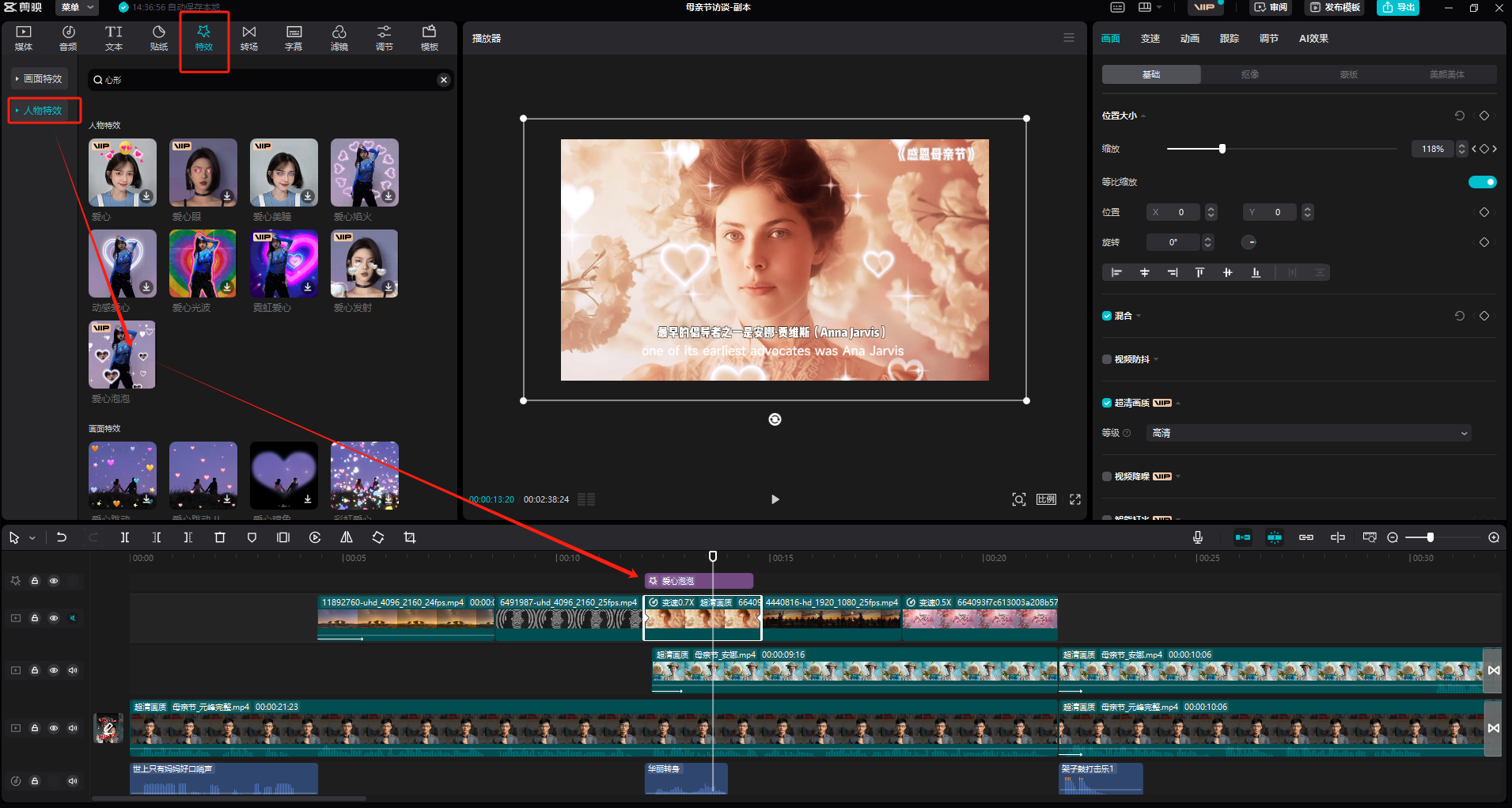
Task: Open the 贴纸 stickers panel
Action: [x=159, y=37]
